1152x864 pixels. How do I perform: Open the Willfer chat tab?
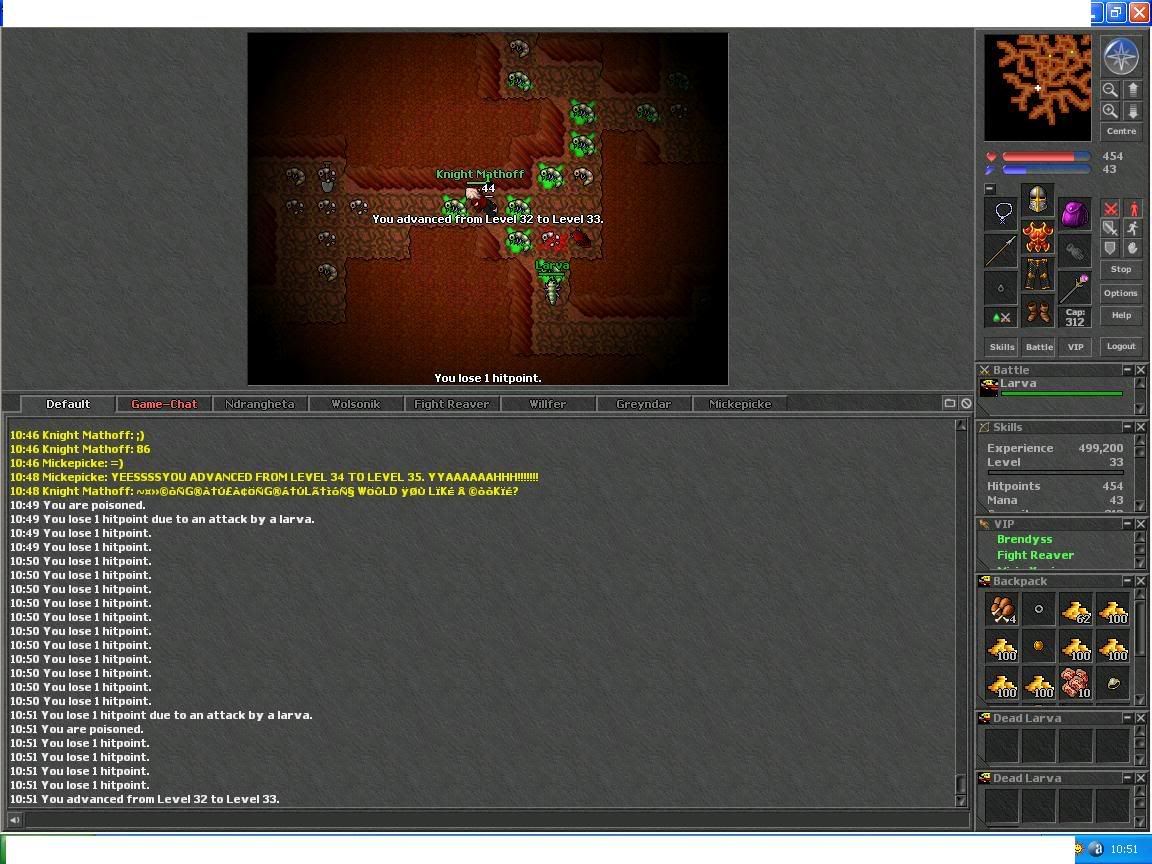548,404
